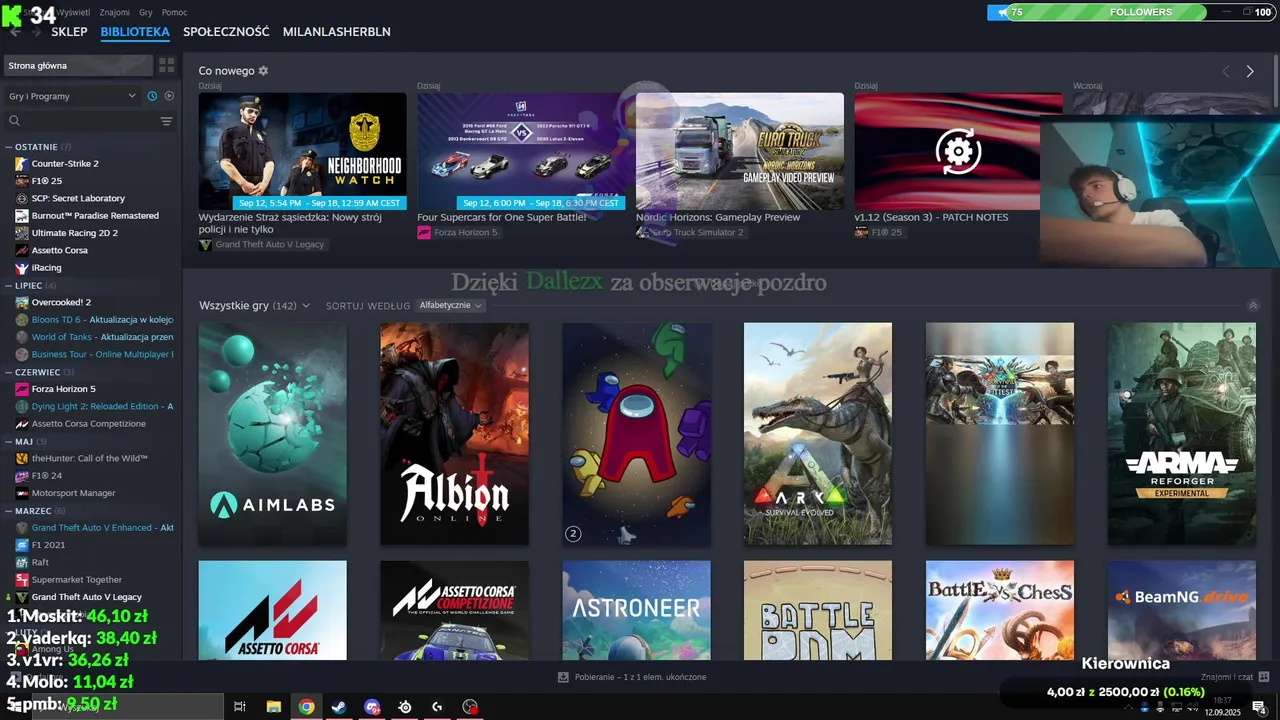Open Task View on the taskbar
1280x720 pixels.
pyautogui.click(x=240, y=707)
